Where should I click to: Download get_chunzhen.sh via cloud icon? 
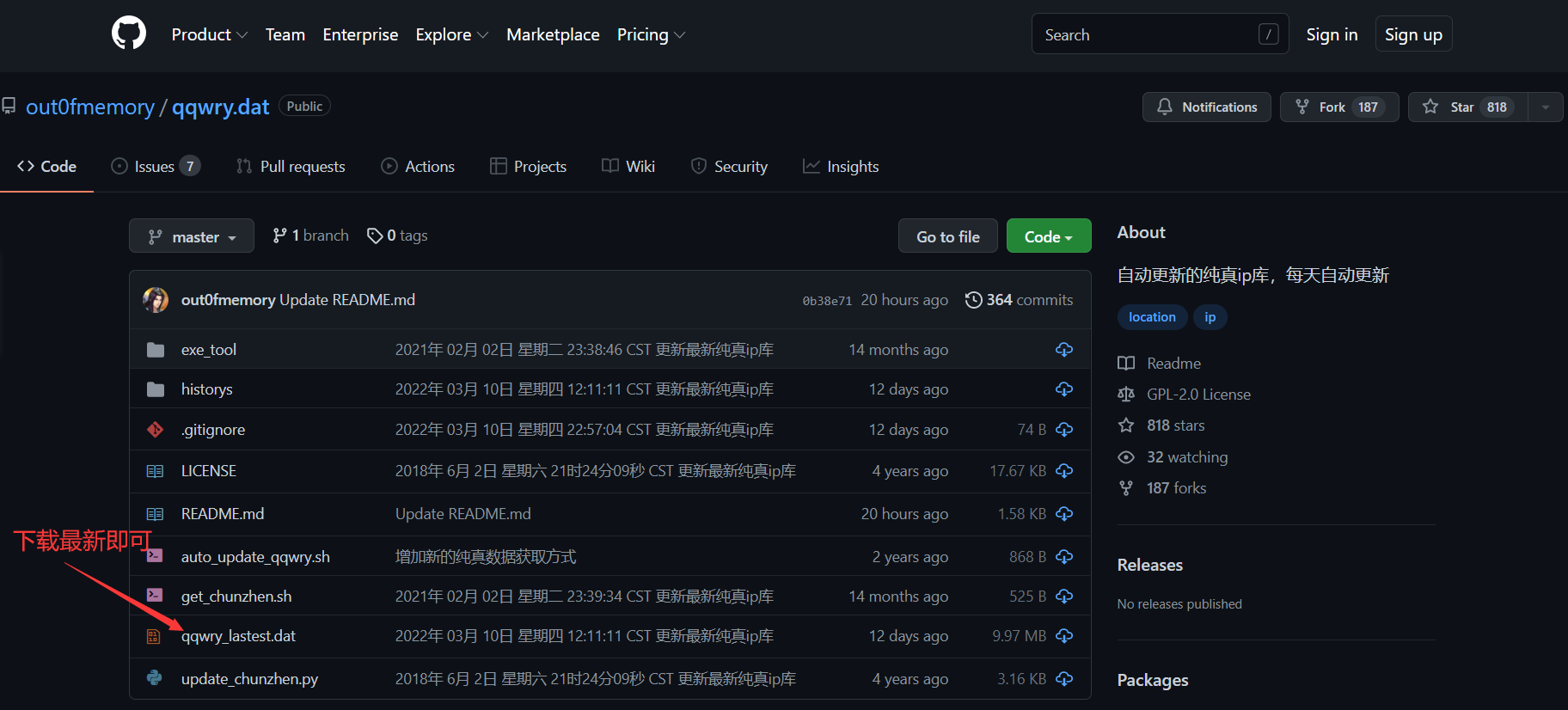pos(1064,597)
